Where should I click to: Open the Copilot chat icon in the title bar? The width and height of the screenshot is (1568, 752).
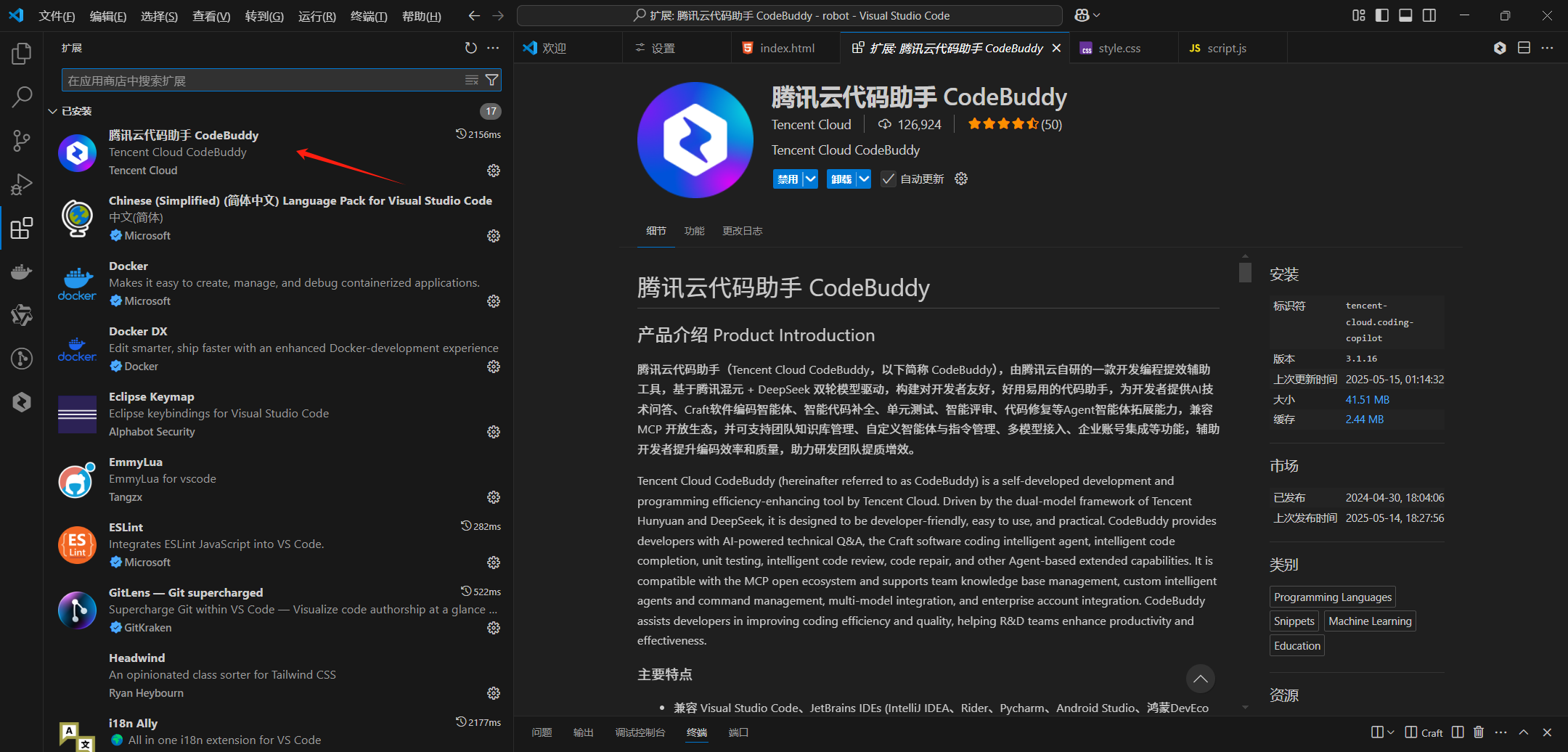coord(1082,15)
